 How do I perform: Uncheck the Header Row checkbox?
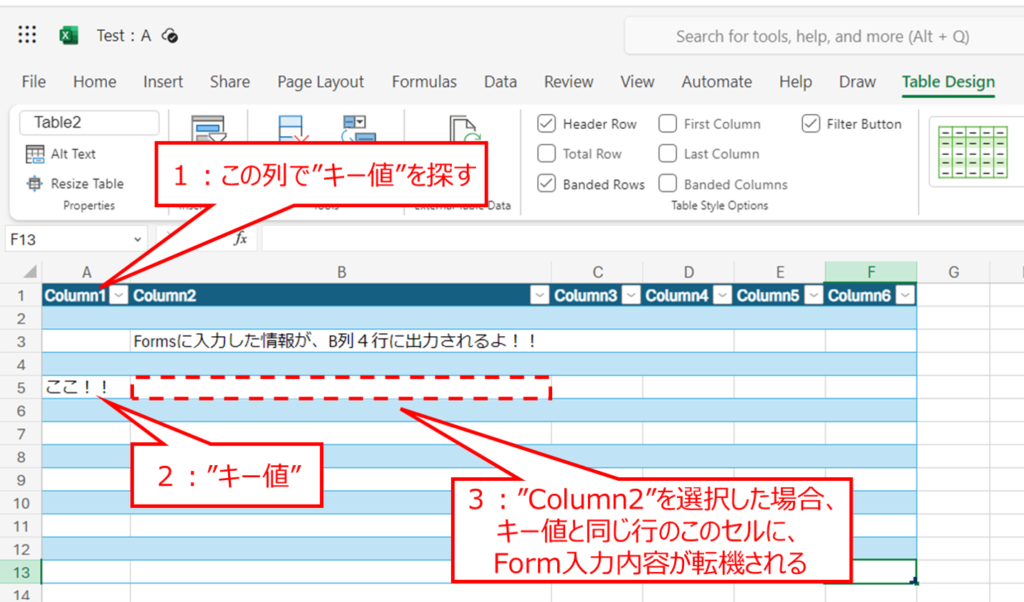tap(546, 124)
